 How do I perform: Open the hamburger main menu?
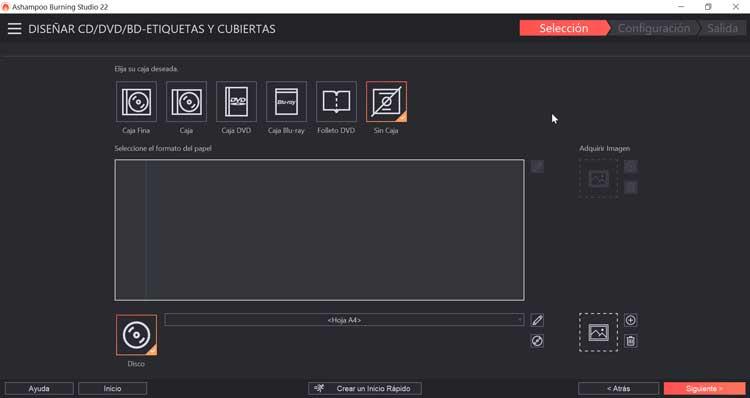point(14,29)
